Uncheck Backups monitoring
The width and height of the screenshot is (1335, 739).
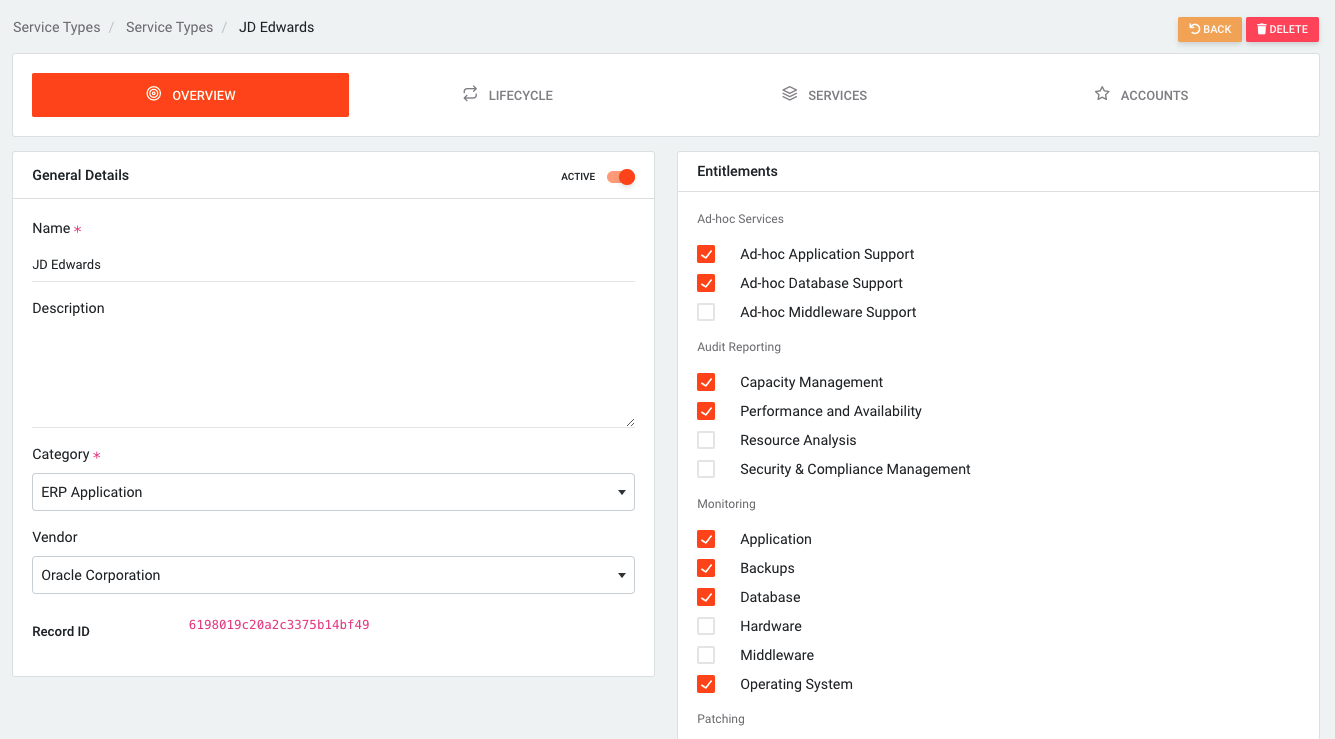pyautogui.click(x=706, y=568)
